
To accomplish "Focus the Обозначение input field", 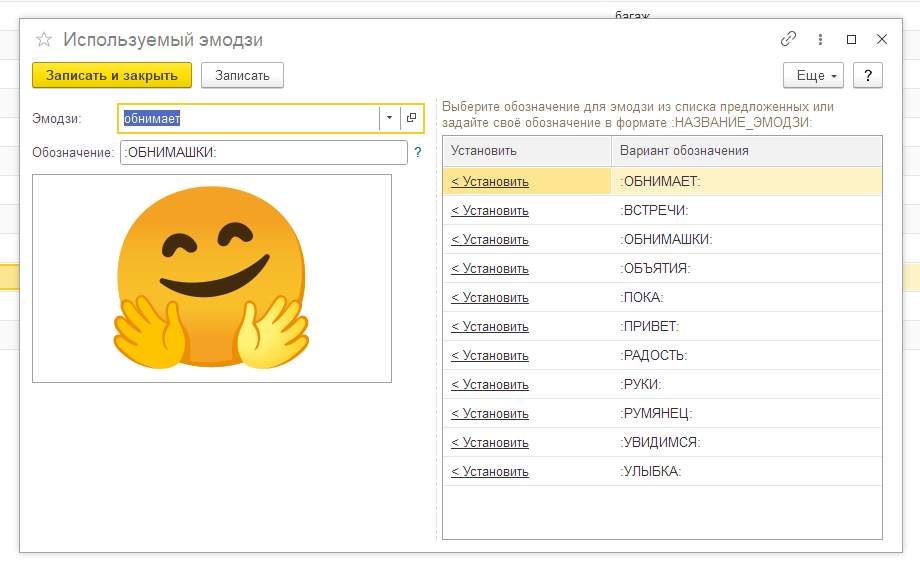I will pos(264,153).
